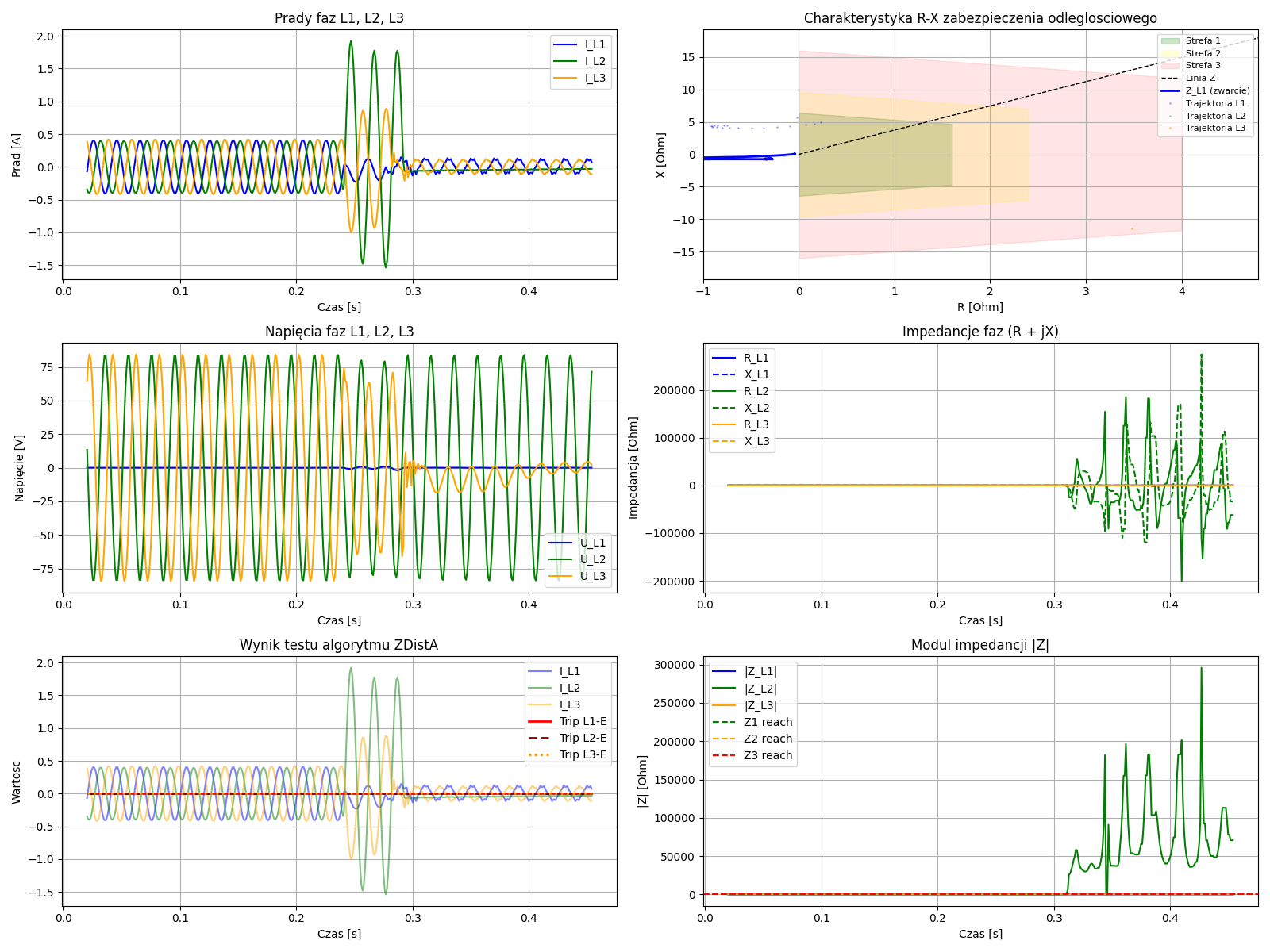Select the Trajektoria L2 legend entry

[x=1214, y=116]
